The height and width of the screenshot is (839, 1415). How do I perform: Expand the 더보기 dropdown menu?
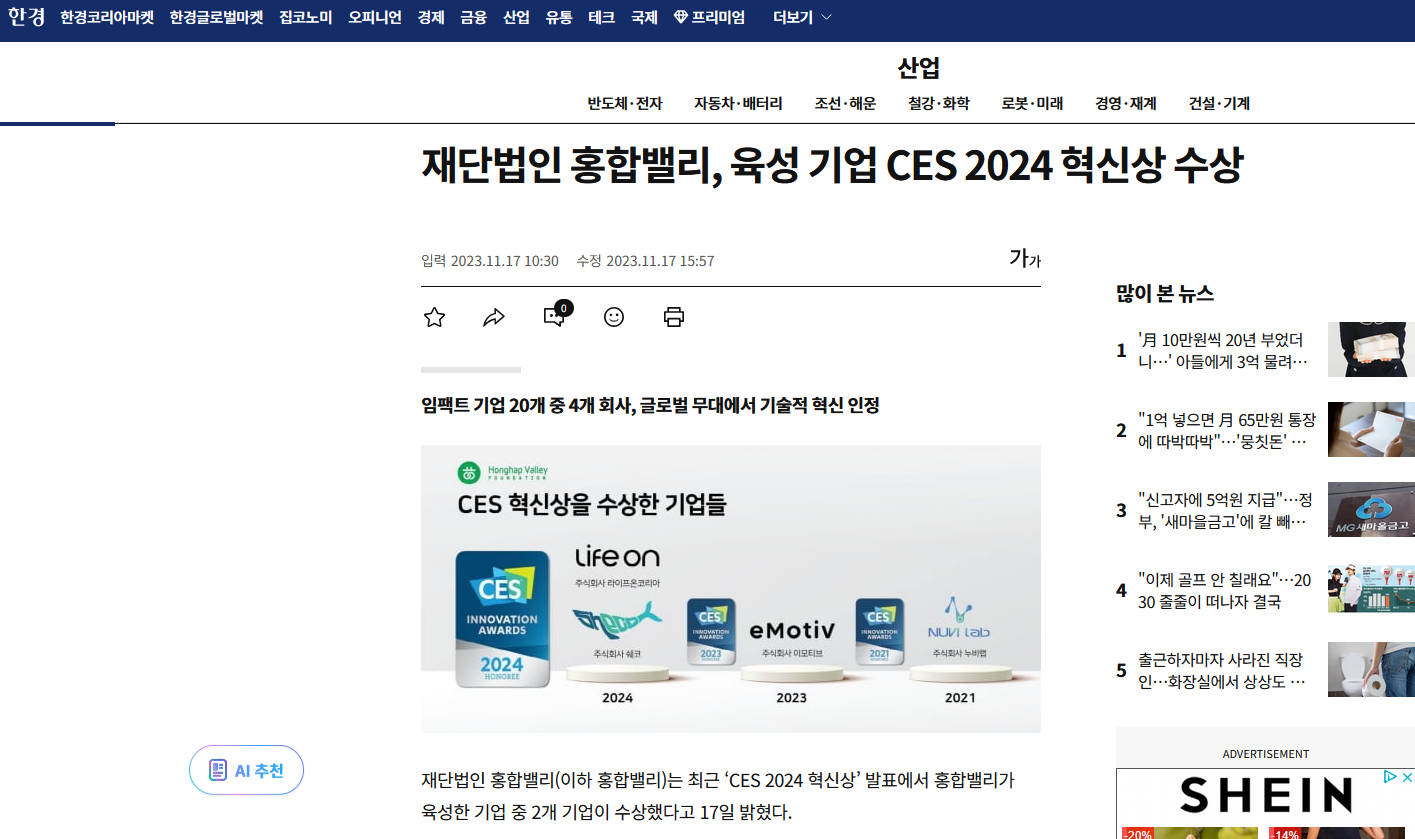pyautogui.click(x=803, y=17)
